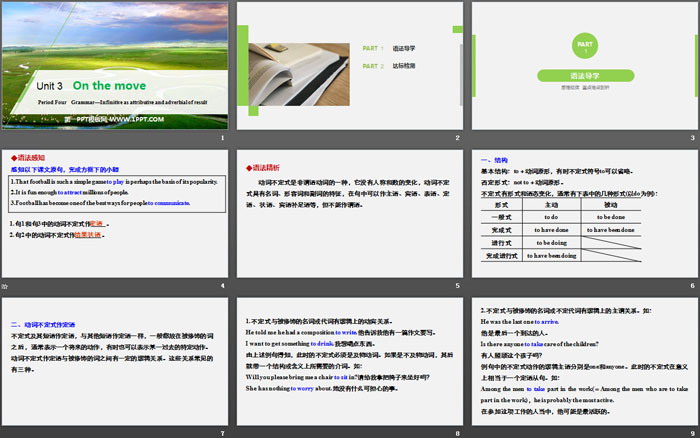This screenshot has width=700, height=438.
Task: Click 'PART 2' entry on slide 2
Action: [x=388, y=66]
